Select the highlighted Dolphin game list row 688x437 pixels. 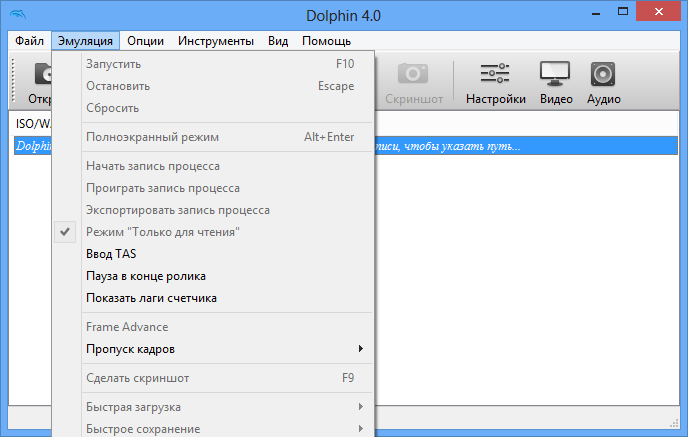pyautogui.click(x=346, y=146)
